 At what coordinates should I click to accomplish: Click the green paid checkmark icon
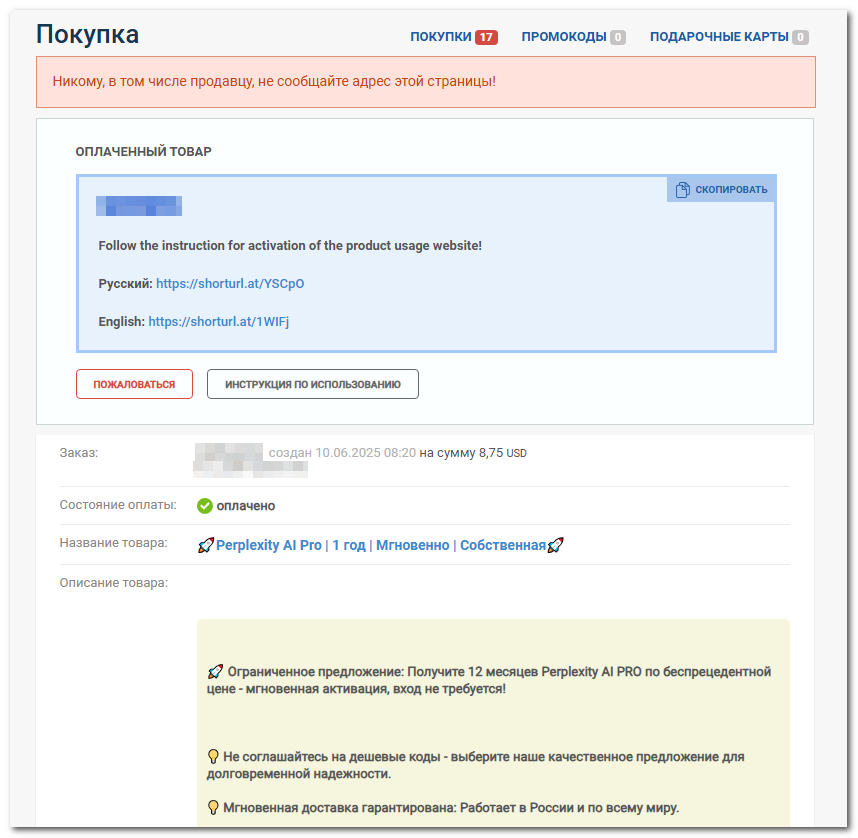point(205,506)
